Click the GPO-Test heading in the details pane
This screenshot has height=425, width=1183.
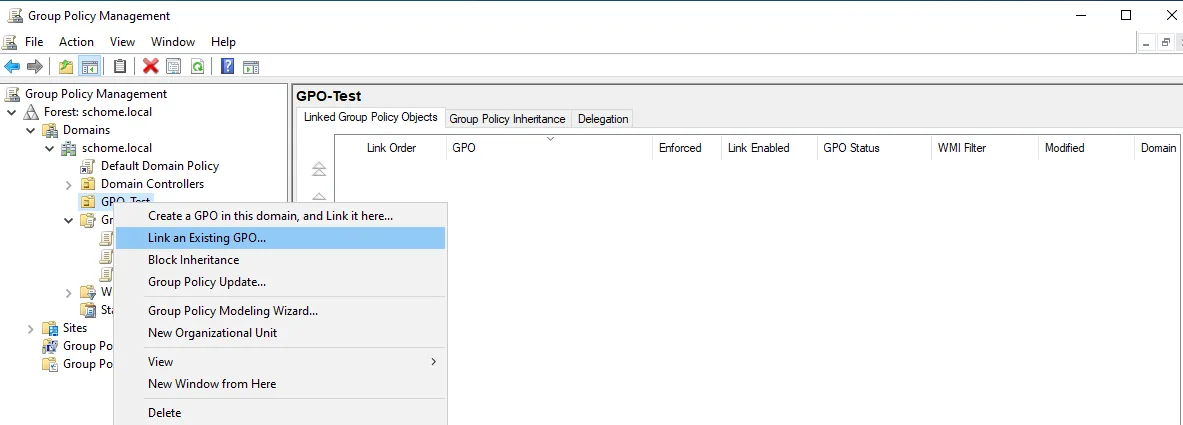[x=329, y=96]
